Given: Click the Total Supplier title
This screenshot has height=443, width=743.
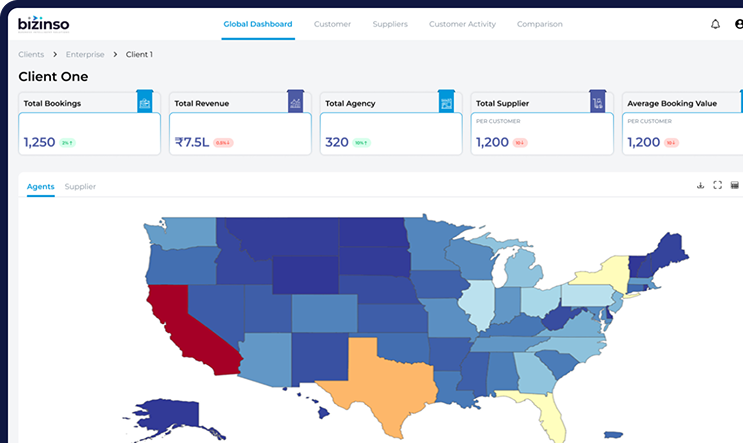Looking at the screenshot, I should point(502,103).
